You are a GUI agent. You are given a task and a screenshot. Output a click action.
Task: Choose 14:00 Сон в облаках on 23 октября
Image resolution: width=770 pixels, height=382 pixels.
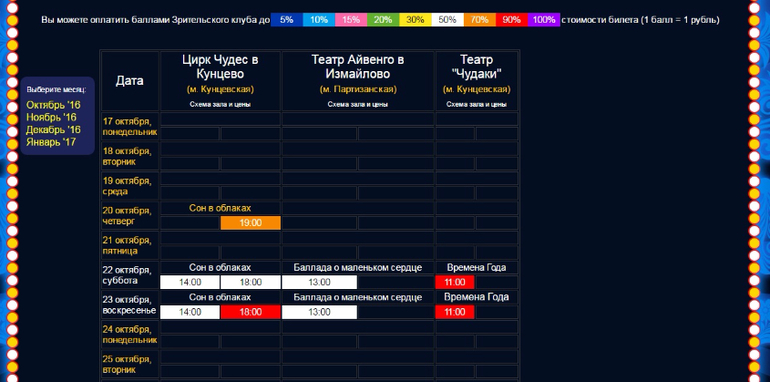(x=190, y=312)
